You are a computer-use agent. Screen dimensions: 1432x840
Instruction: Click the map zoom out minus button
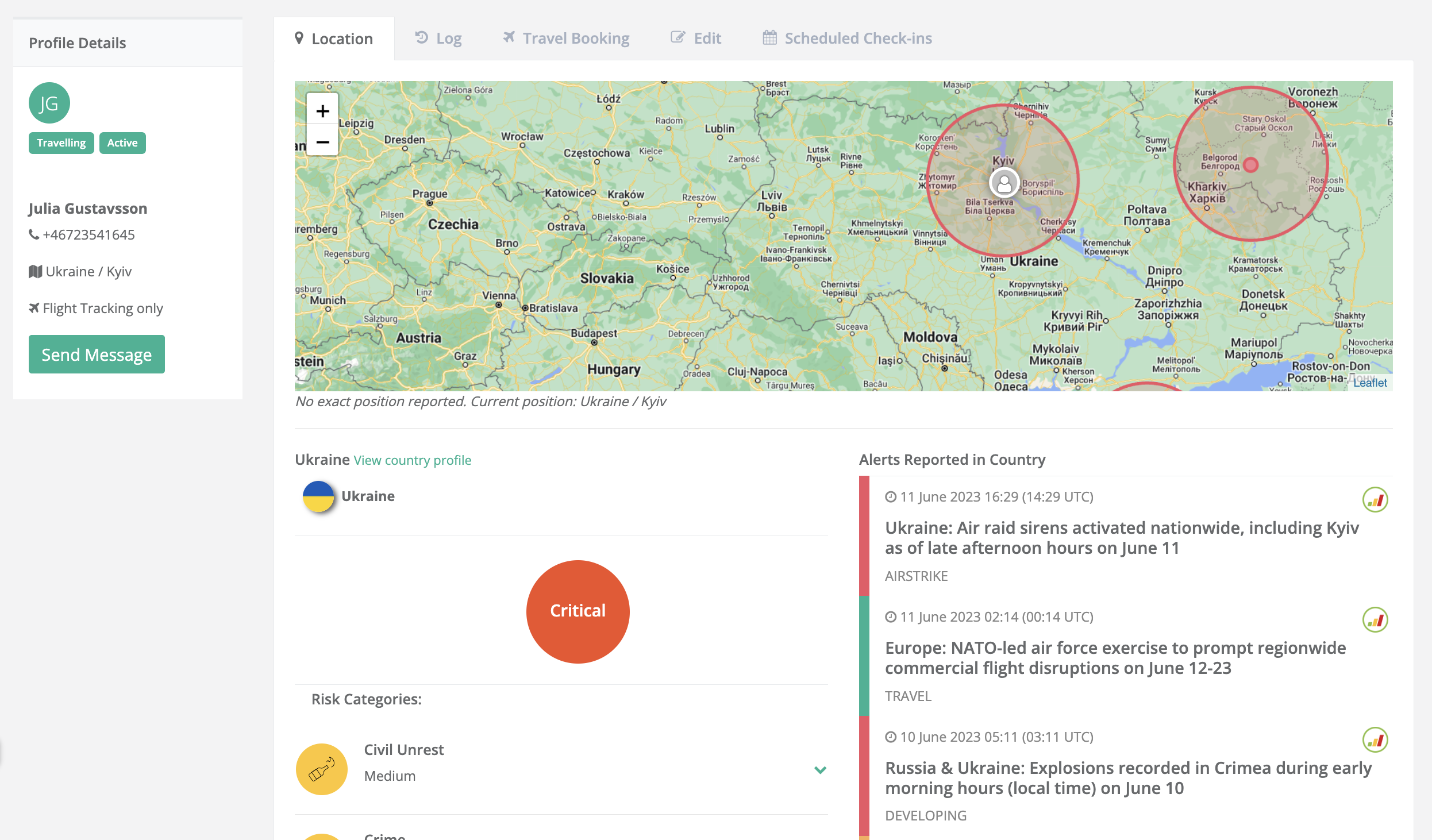tap(322, 142)
